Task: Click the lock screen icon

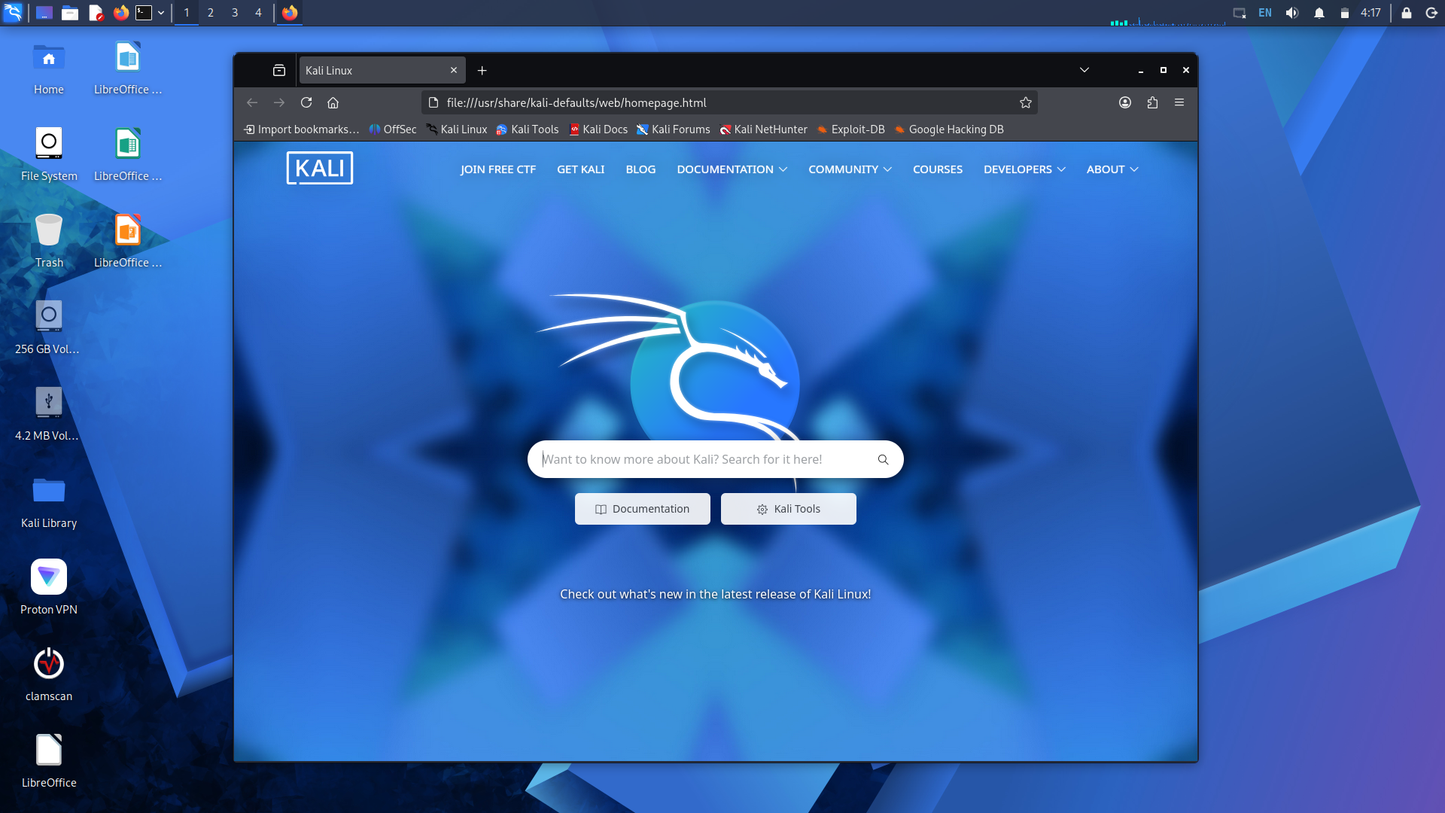Action: 1406,13
